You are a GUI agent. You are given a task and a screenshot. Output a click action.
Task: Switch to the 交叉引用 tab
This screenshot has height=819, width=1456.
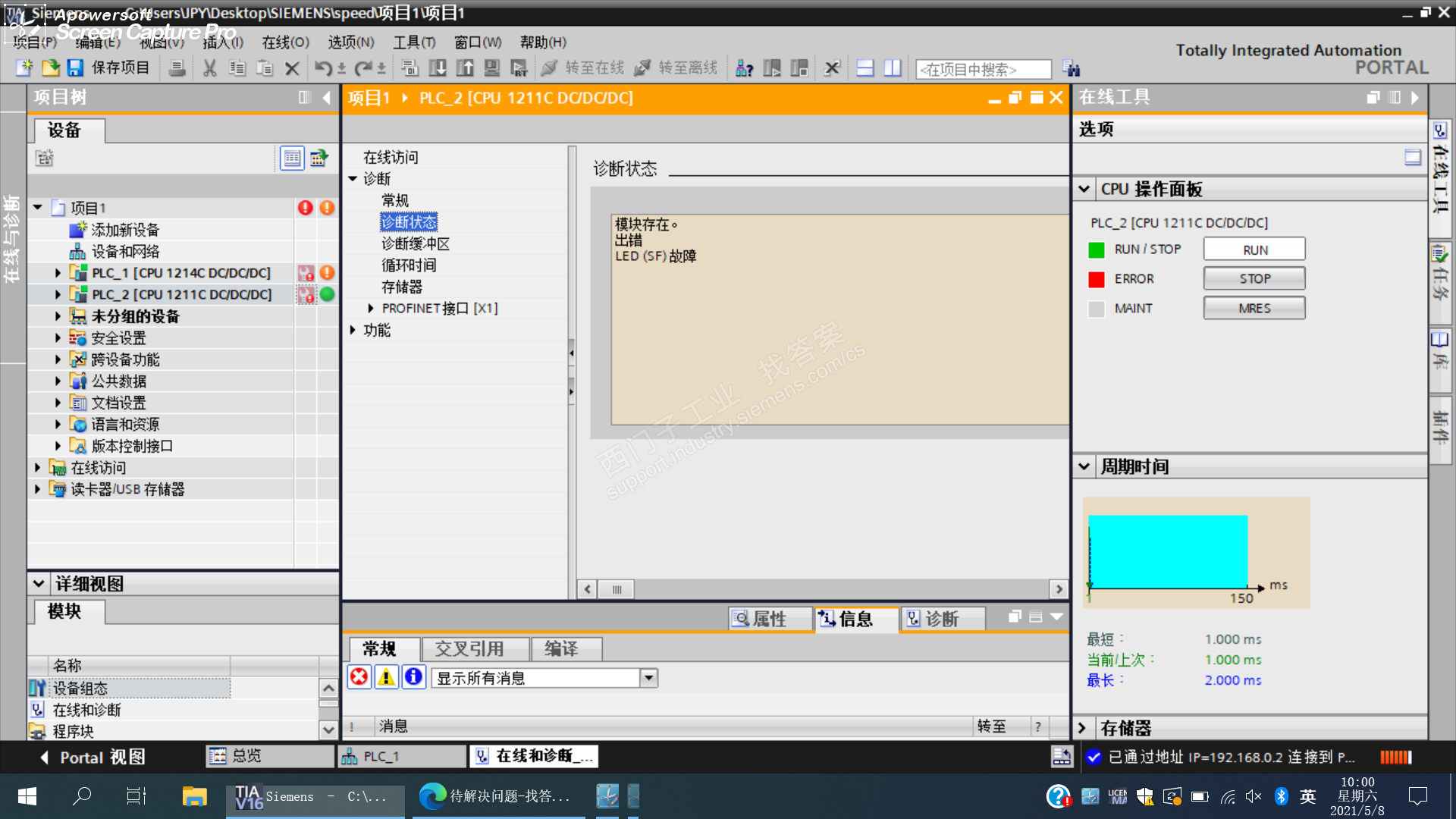[469, 649]
